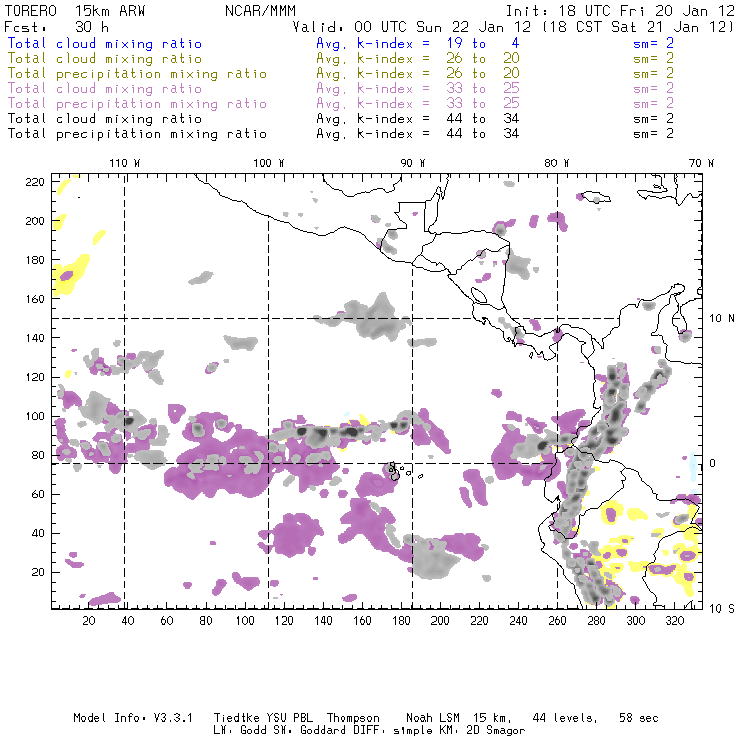Click the y-axis tick label "40"

[38, 533]
